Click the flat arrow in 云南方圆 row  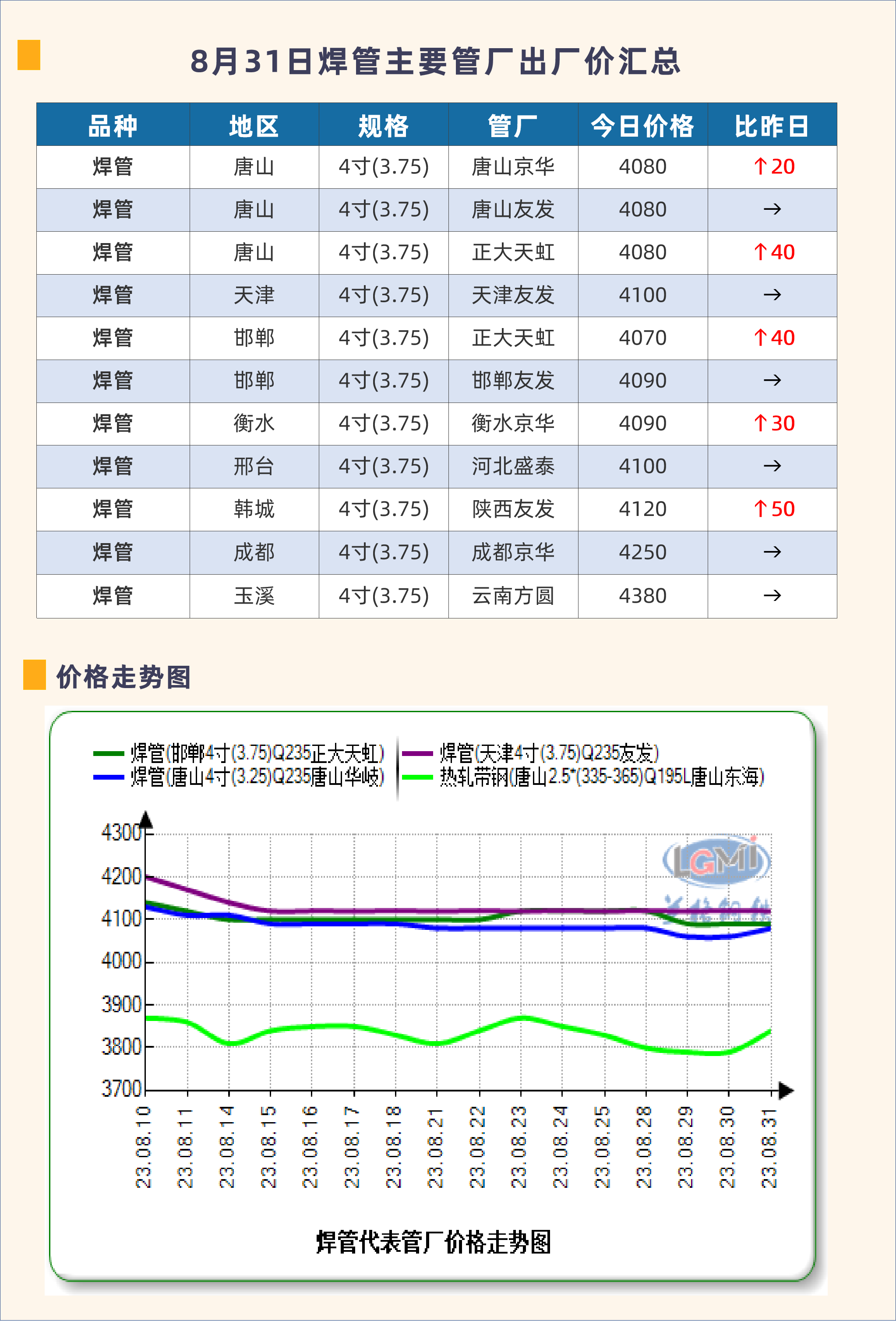point(772,596)
